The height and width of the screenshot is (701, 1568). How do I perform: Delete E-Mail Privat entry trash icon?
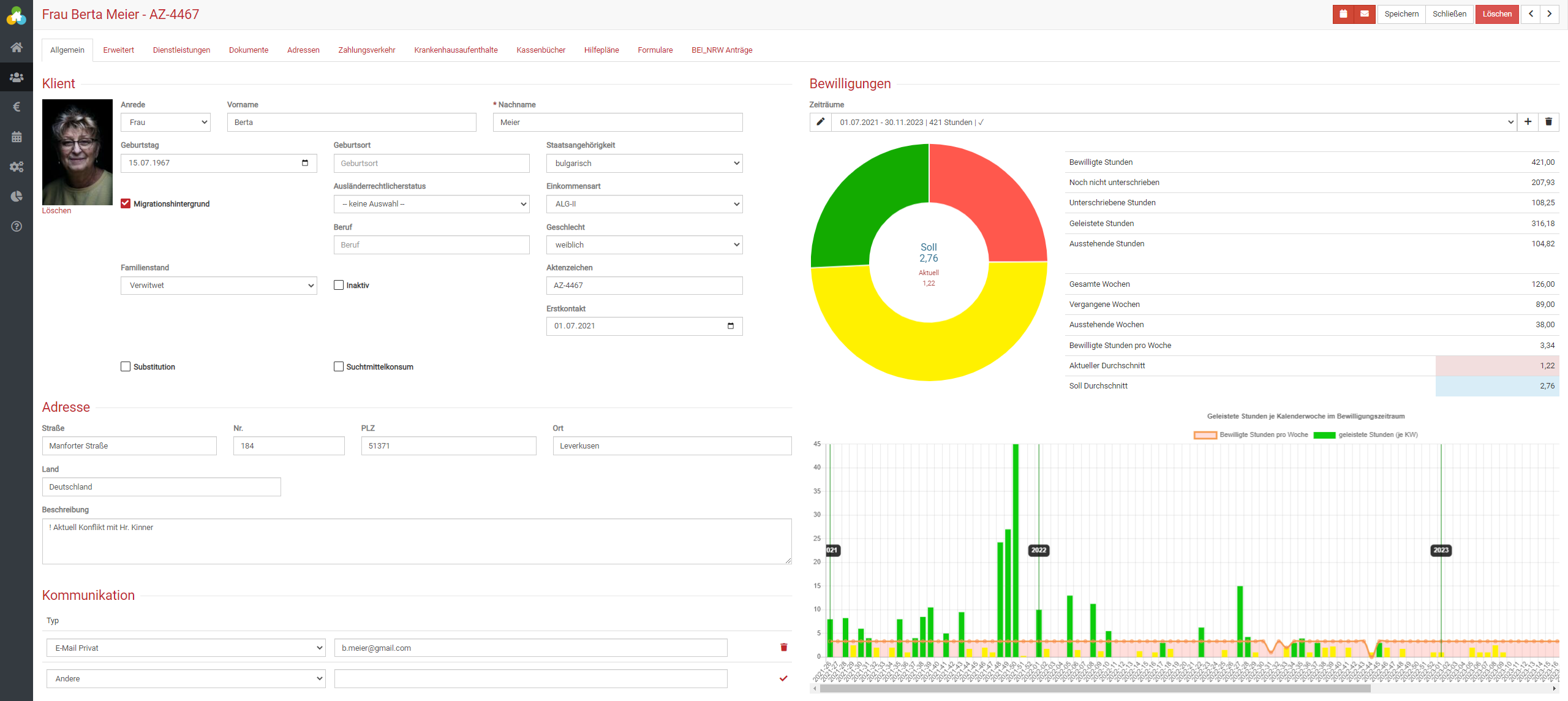pos(783,648)
